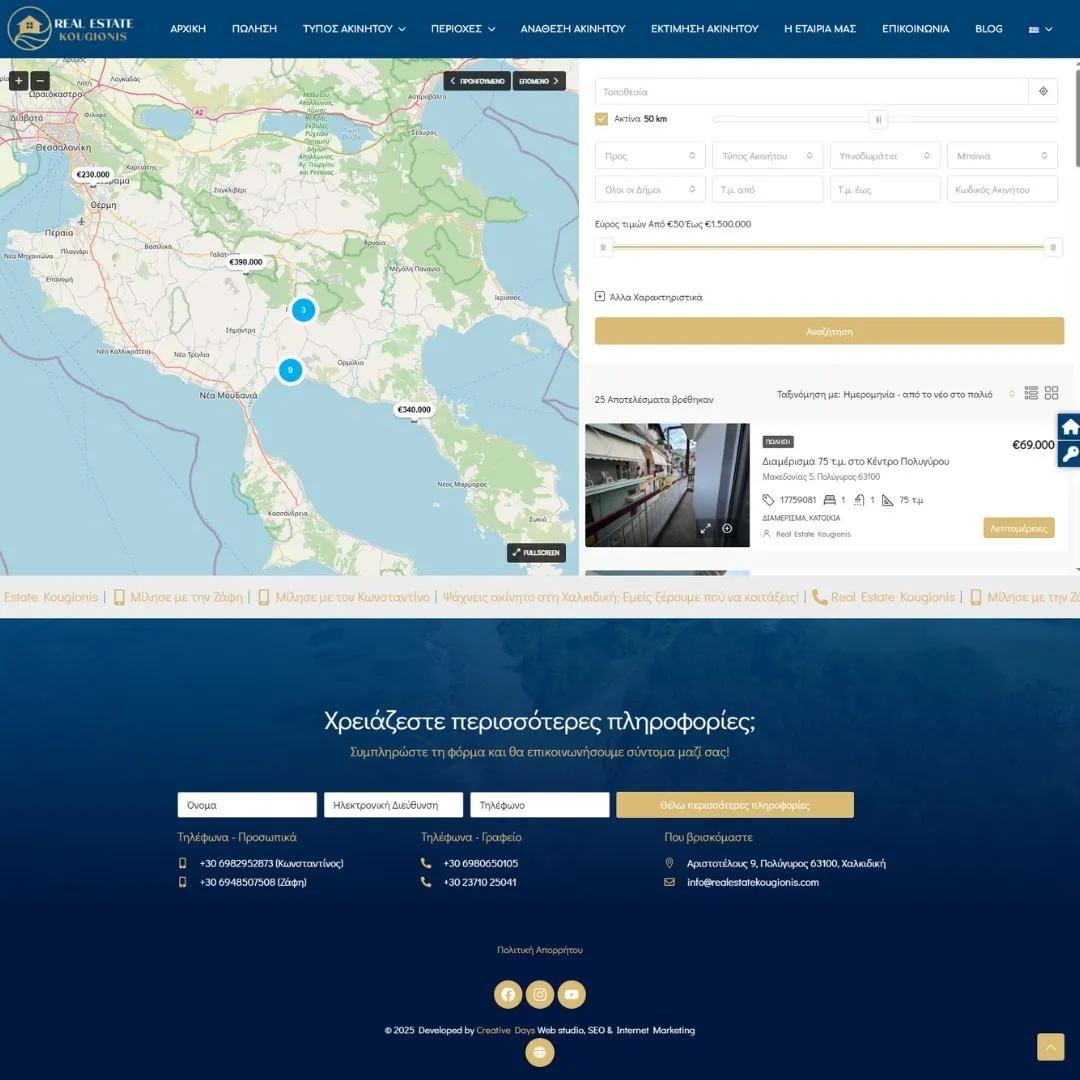This screenshot has height=1080, width=1080.
Task: Click maximum price slider handle
Action: pos(1053,247)
